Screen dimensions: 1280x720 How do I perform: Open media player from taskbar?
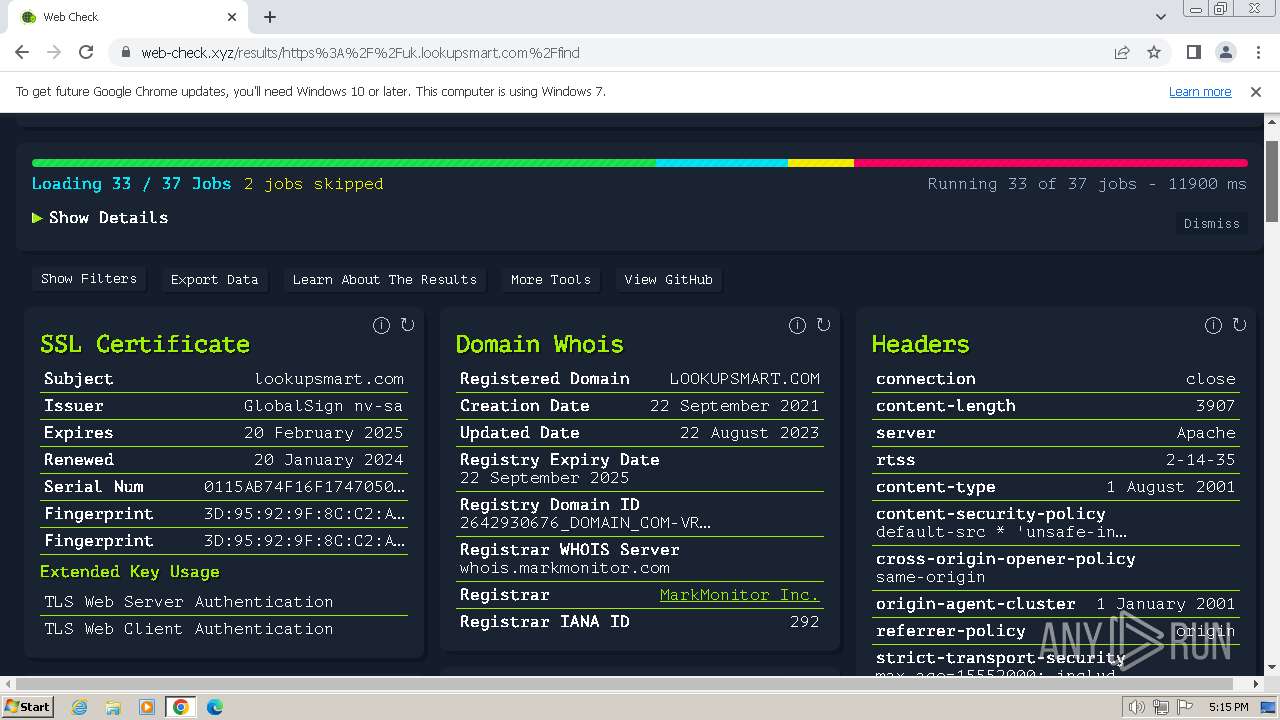click(x=146, y=707)
